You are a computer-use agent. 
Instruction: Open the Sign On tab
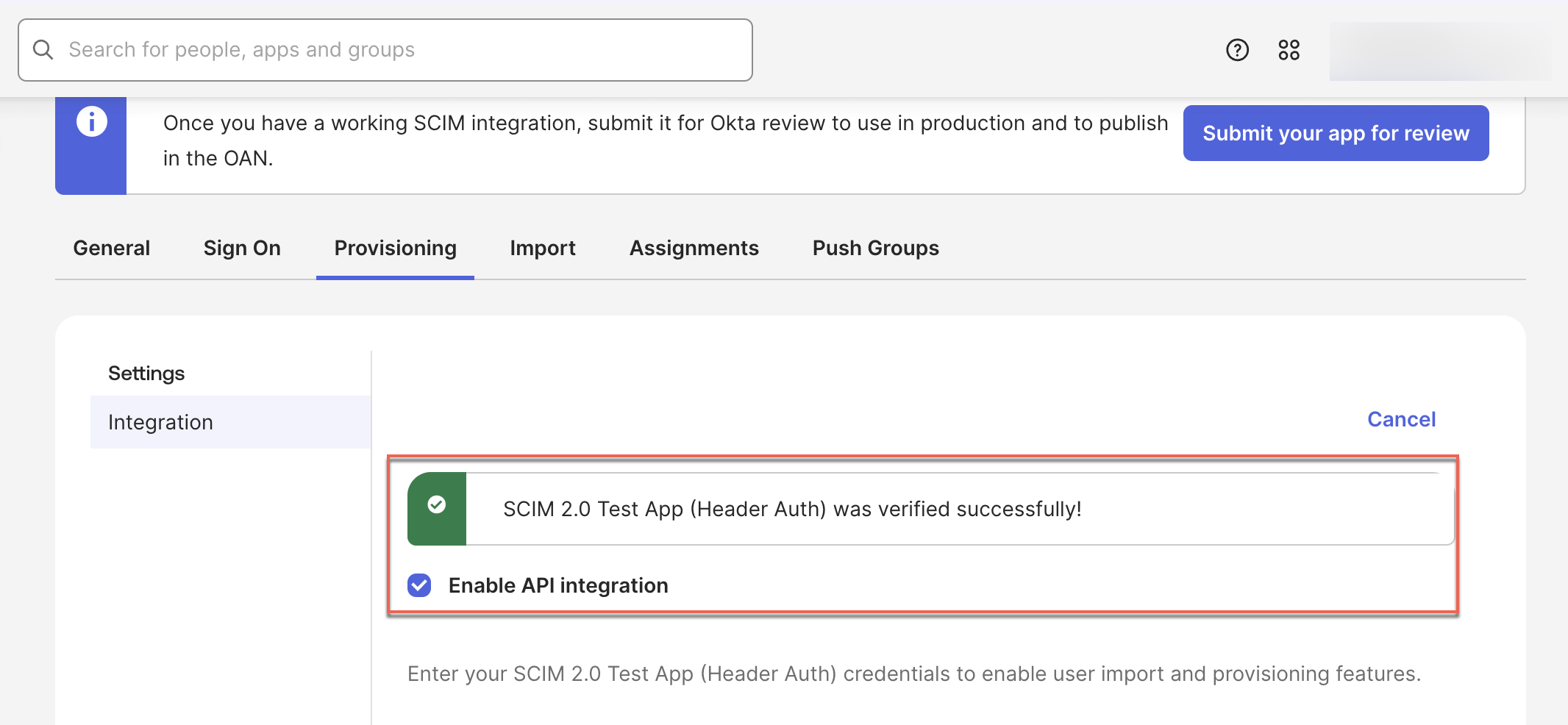point(242,249)
